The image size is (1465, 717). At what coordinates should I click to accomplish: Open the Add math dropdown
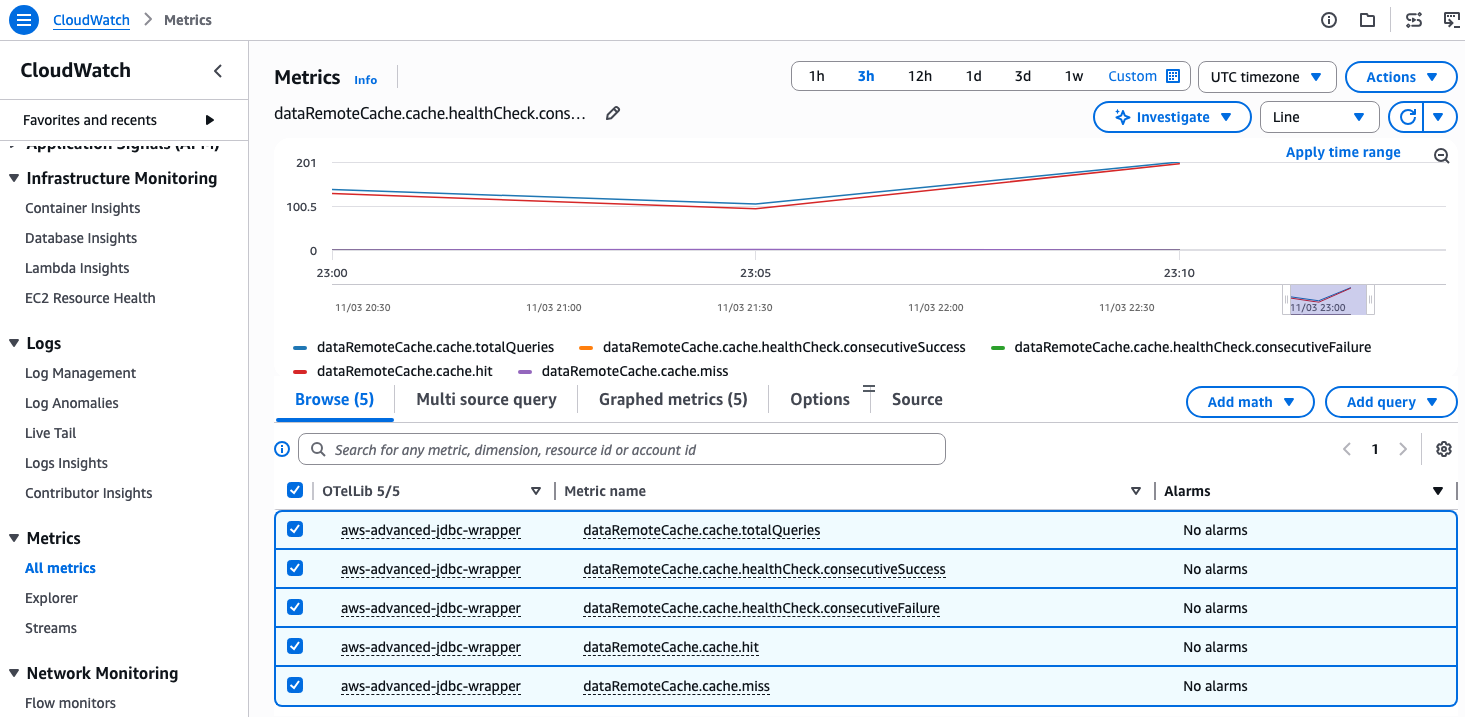(x=1250, y=402)
